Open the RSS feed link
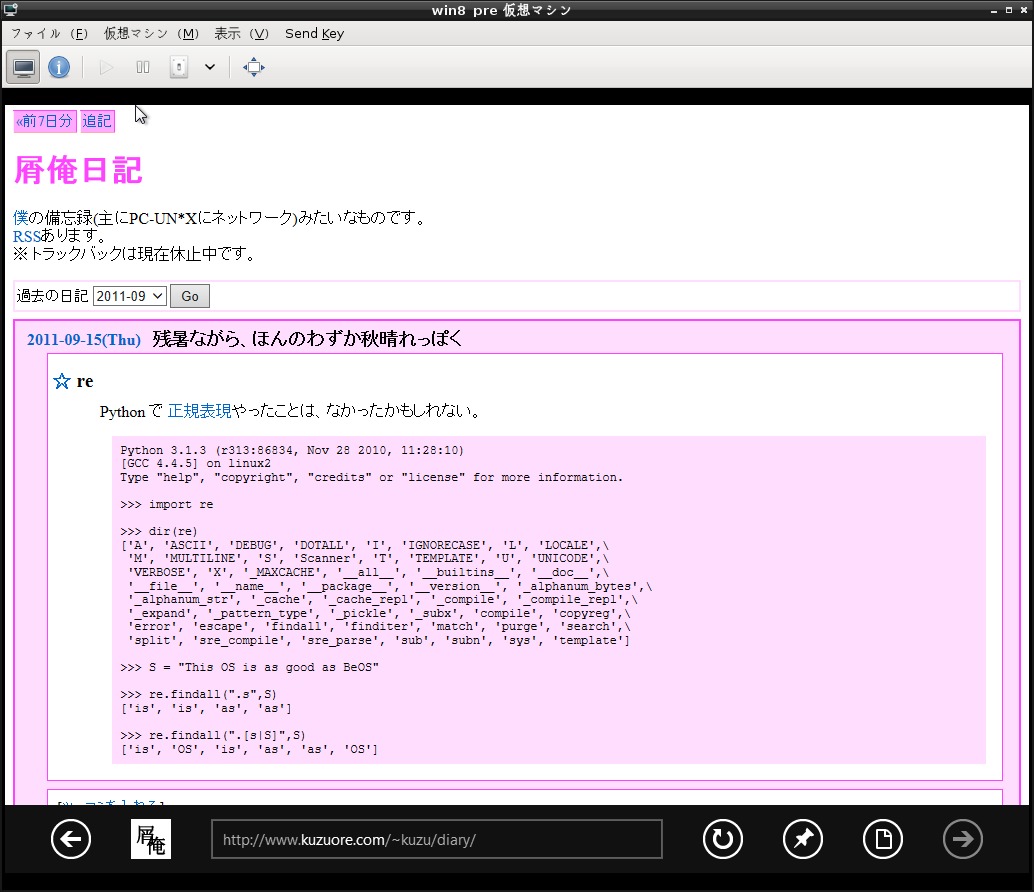 click(x=27, y=236)
